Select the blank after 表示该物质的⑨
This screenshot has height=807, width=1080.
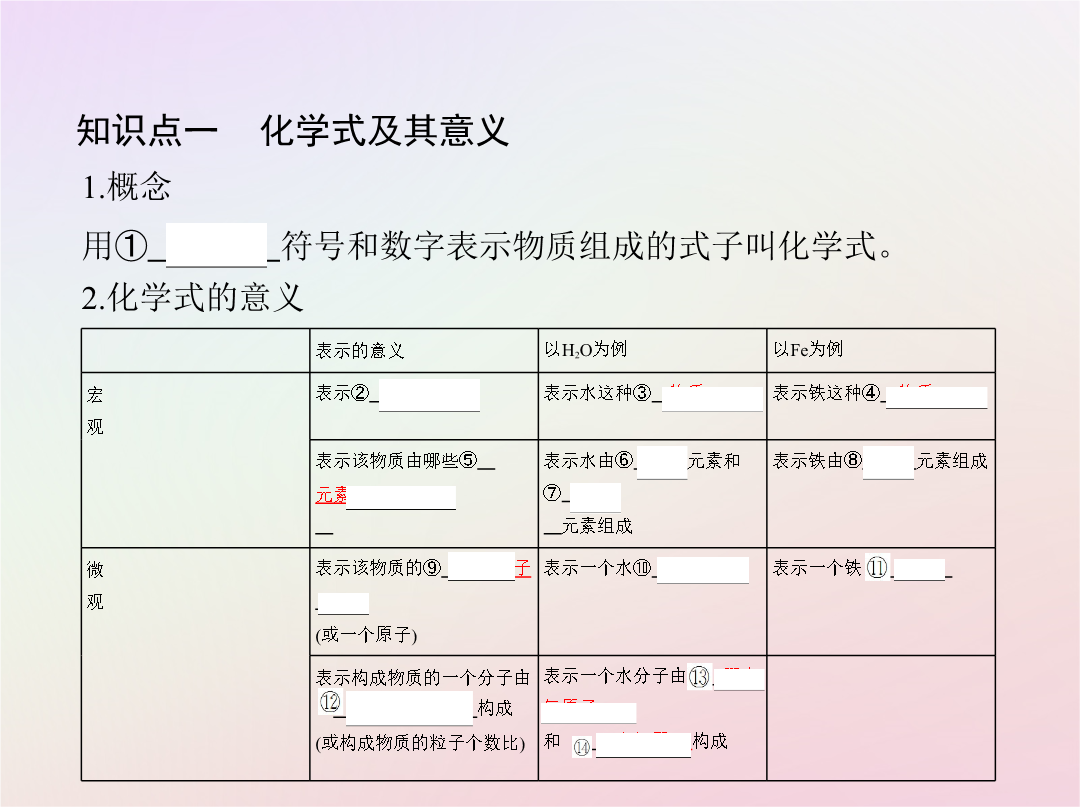[481, 567]
